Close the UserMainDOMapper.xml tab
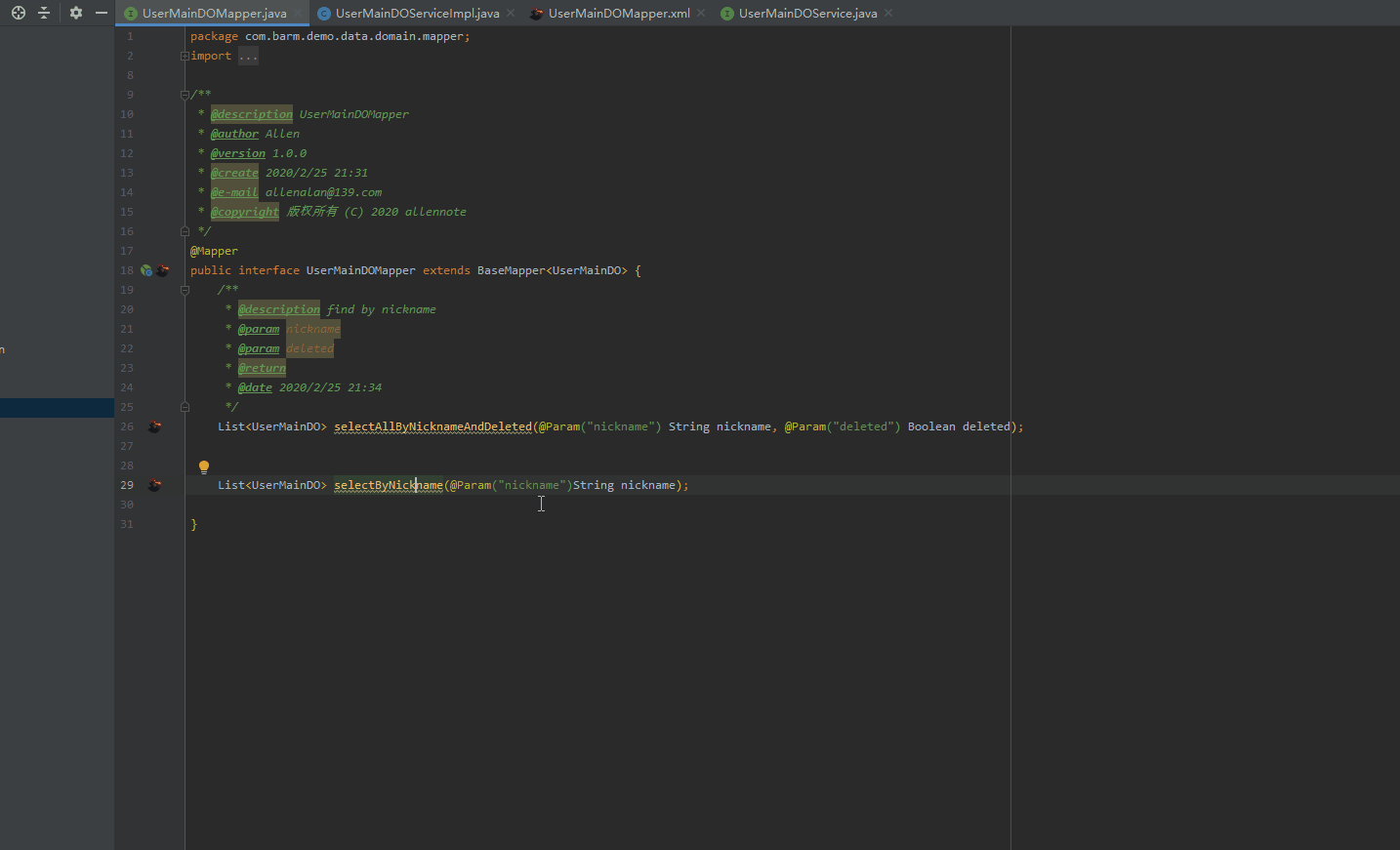 pyautogui.click(x=701, y=14)
